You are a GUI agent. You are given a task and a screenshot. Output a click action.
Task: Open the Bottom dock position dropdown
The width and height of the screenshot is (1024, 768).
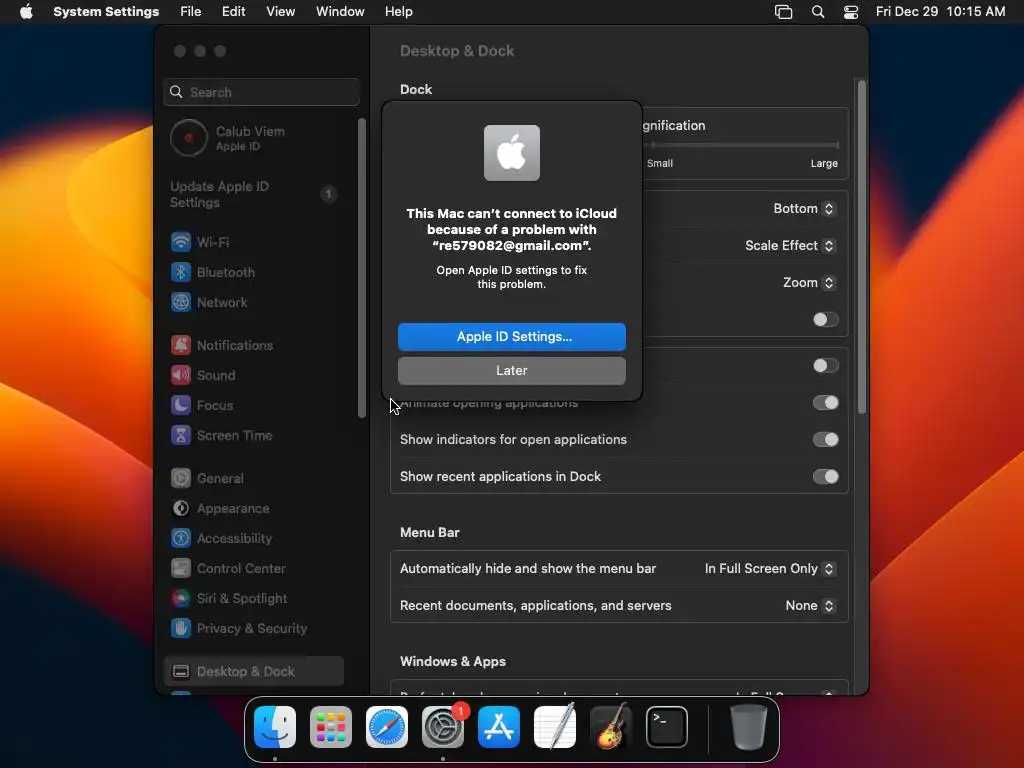[803, 208]
